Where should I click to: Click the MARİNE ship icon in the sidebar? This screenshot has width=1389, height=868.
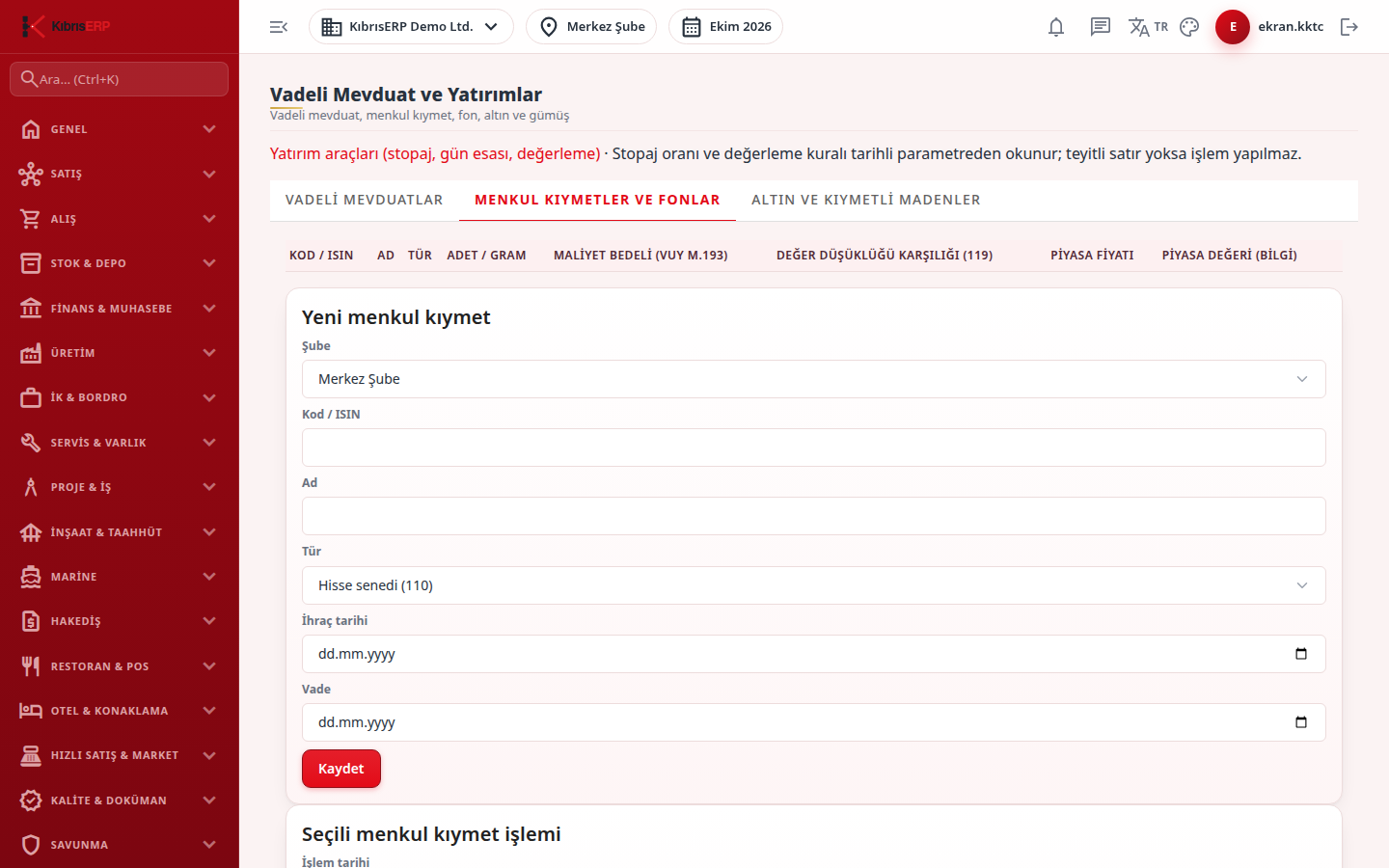coord(31,577)
